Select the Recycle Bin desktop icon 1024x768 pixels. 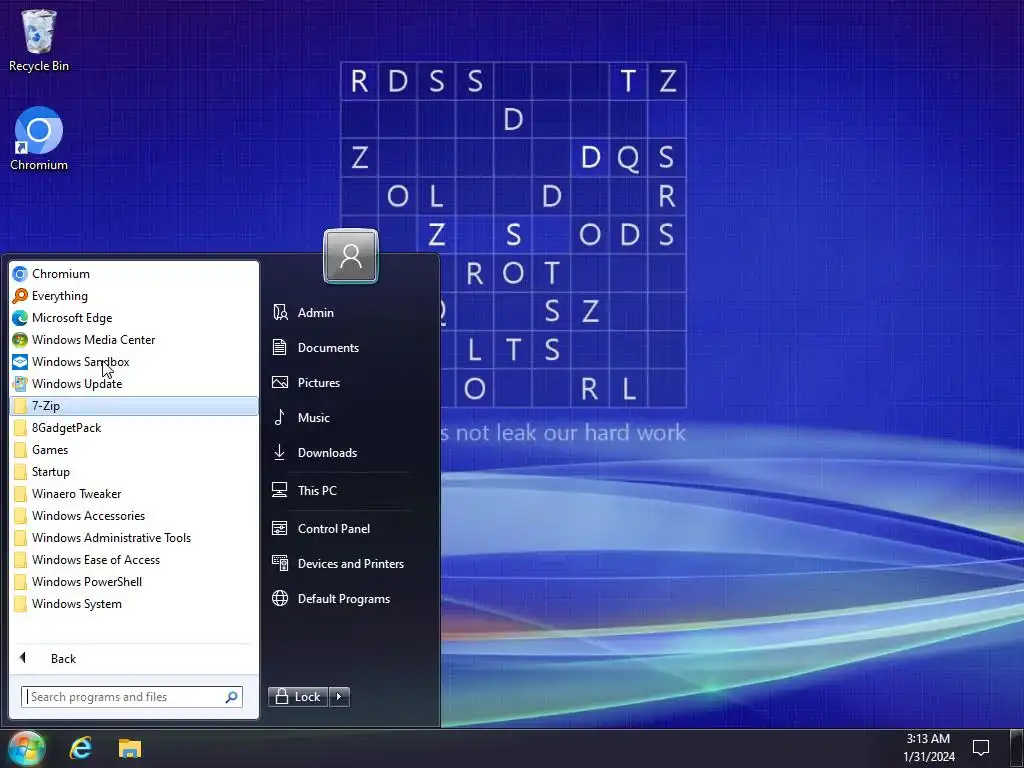(39, 40)
